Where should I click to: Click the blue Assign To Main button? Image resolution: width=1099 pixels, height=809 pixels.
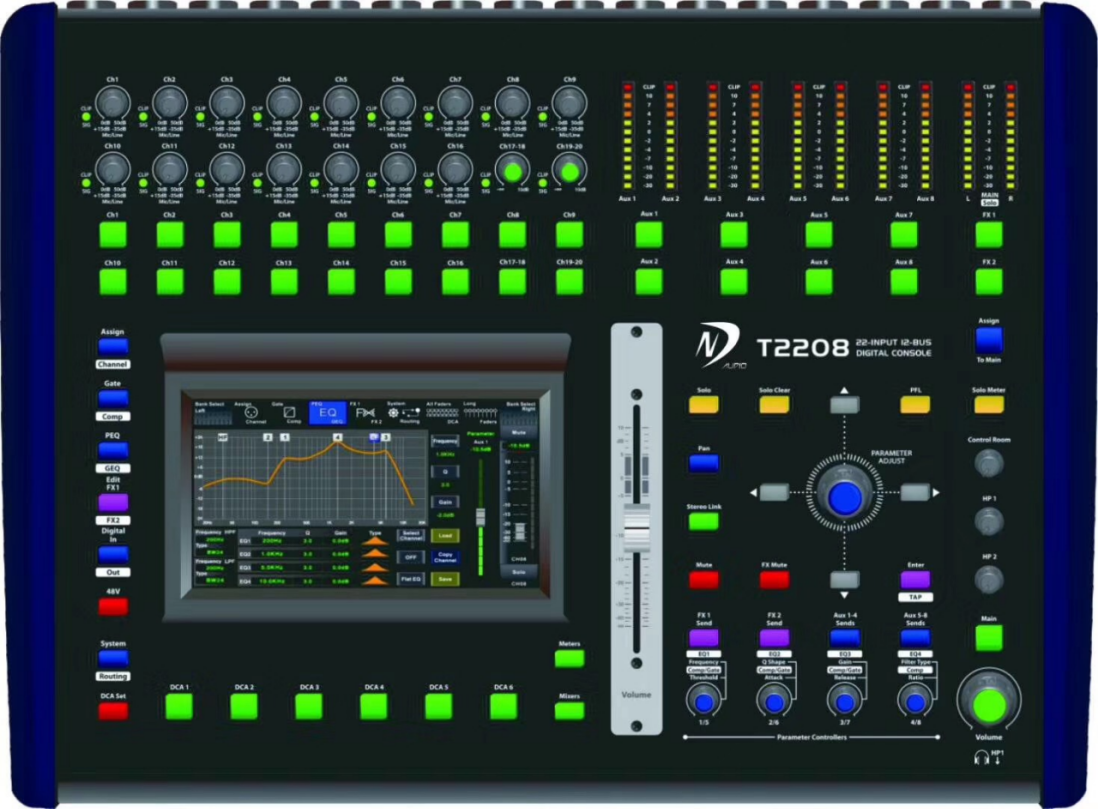(988, 341)
